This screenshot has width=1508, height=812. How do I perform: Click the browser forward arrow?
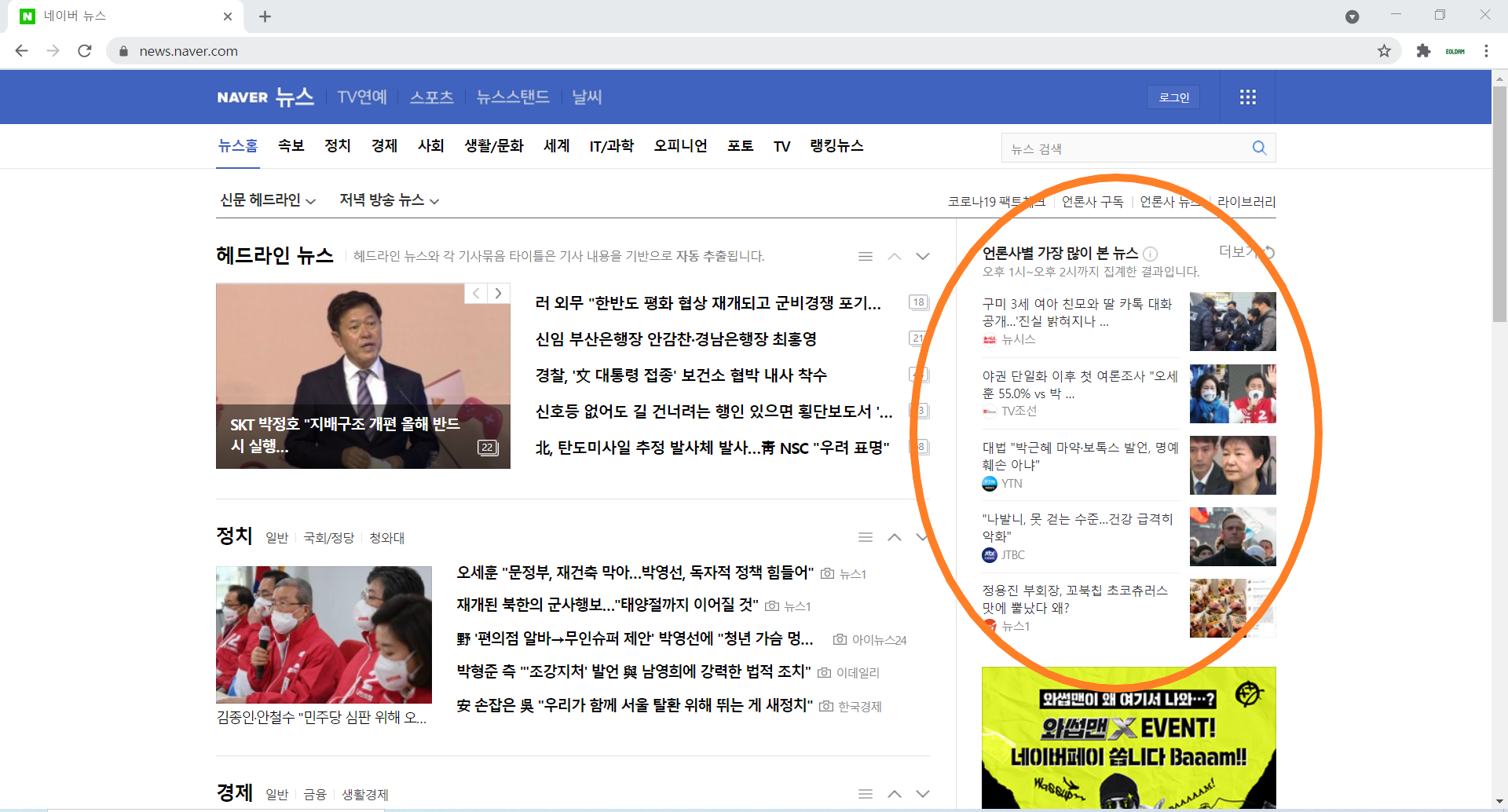[x=53, y=51]
